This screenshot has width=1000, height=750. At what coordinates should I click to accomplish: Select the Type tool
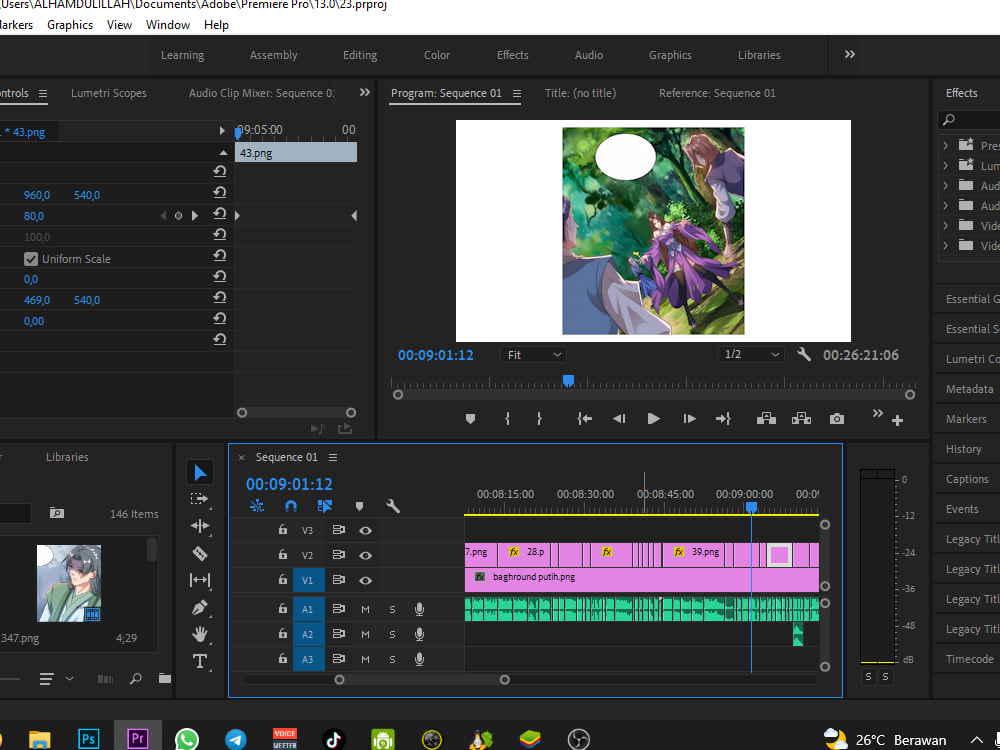[x=200, y=661]
